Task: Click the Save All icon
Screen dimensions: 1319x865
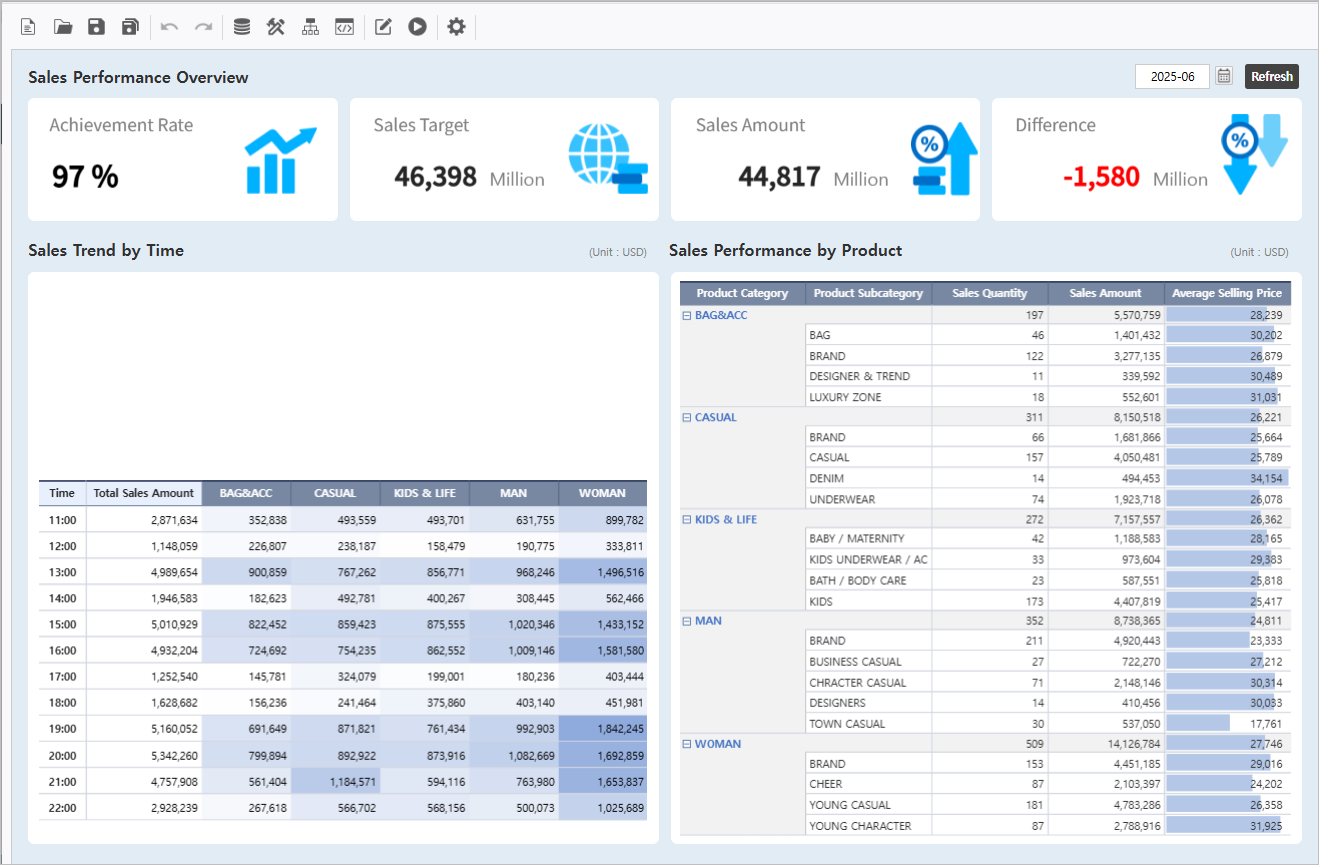Action: [130, 27]
